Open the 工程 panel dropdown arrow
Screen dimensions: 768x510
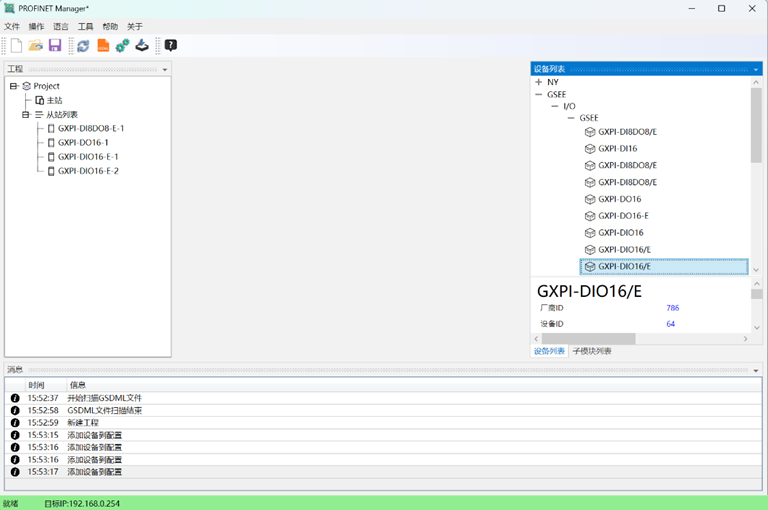pos(165,70)
